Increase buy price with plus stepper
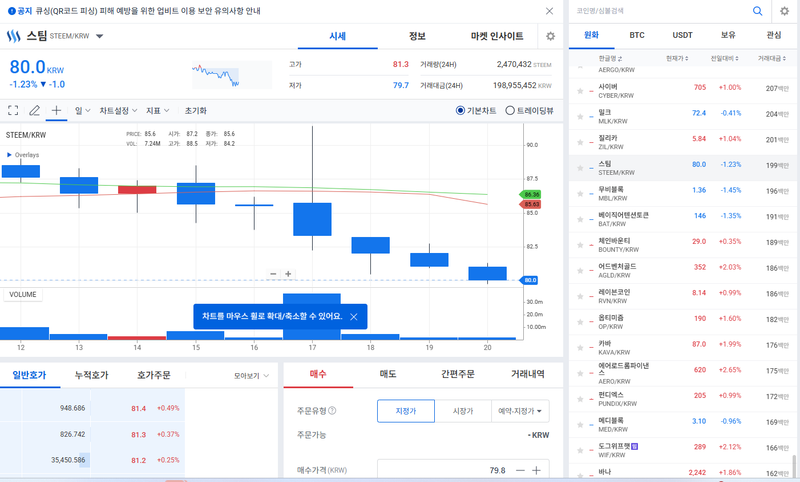Viewport: 800px width, 482px height. 536,470
